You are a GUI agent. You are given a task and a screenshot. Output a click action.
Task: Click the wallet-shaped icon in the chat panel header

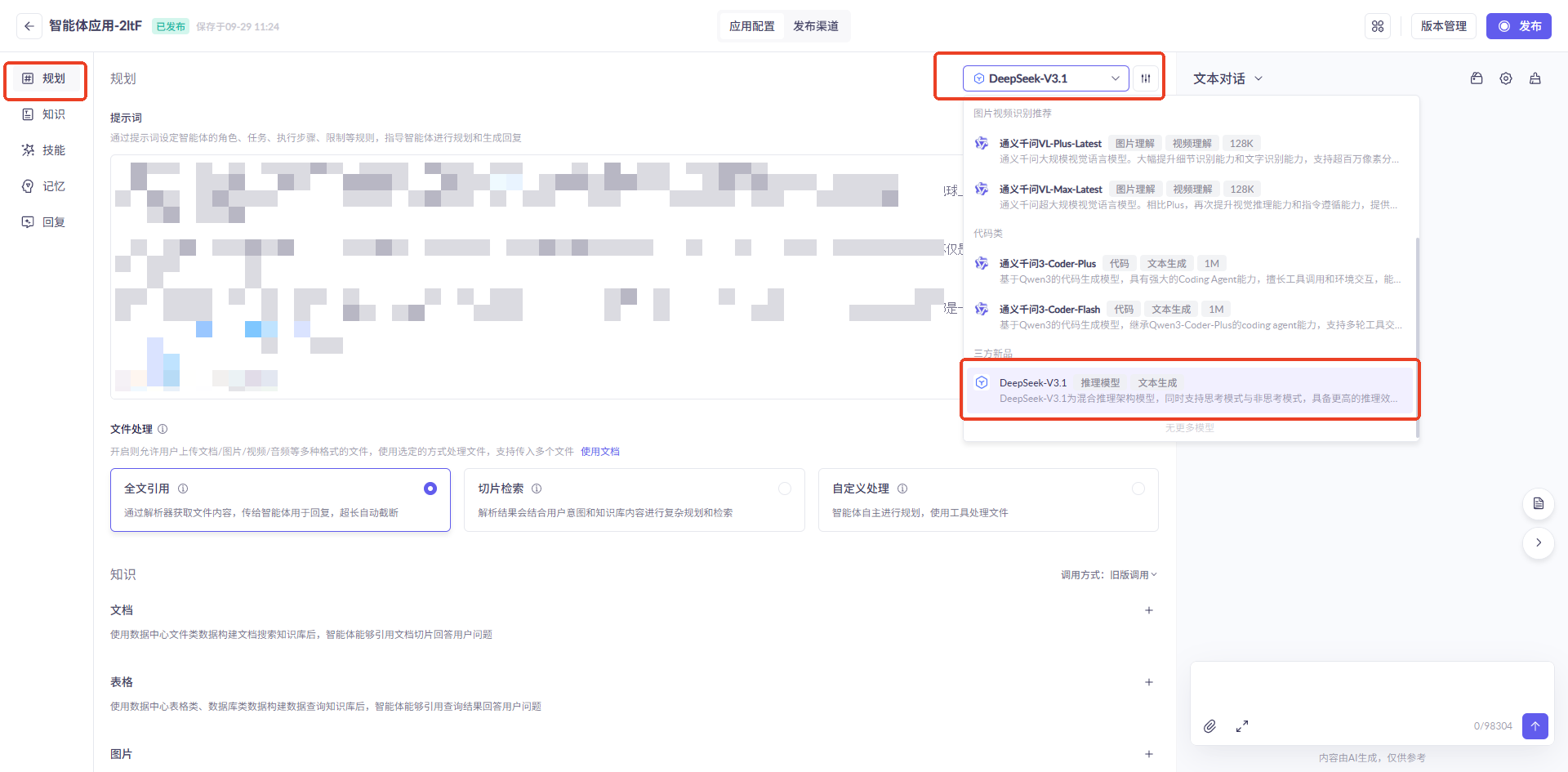click(1477, 78)
